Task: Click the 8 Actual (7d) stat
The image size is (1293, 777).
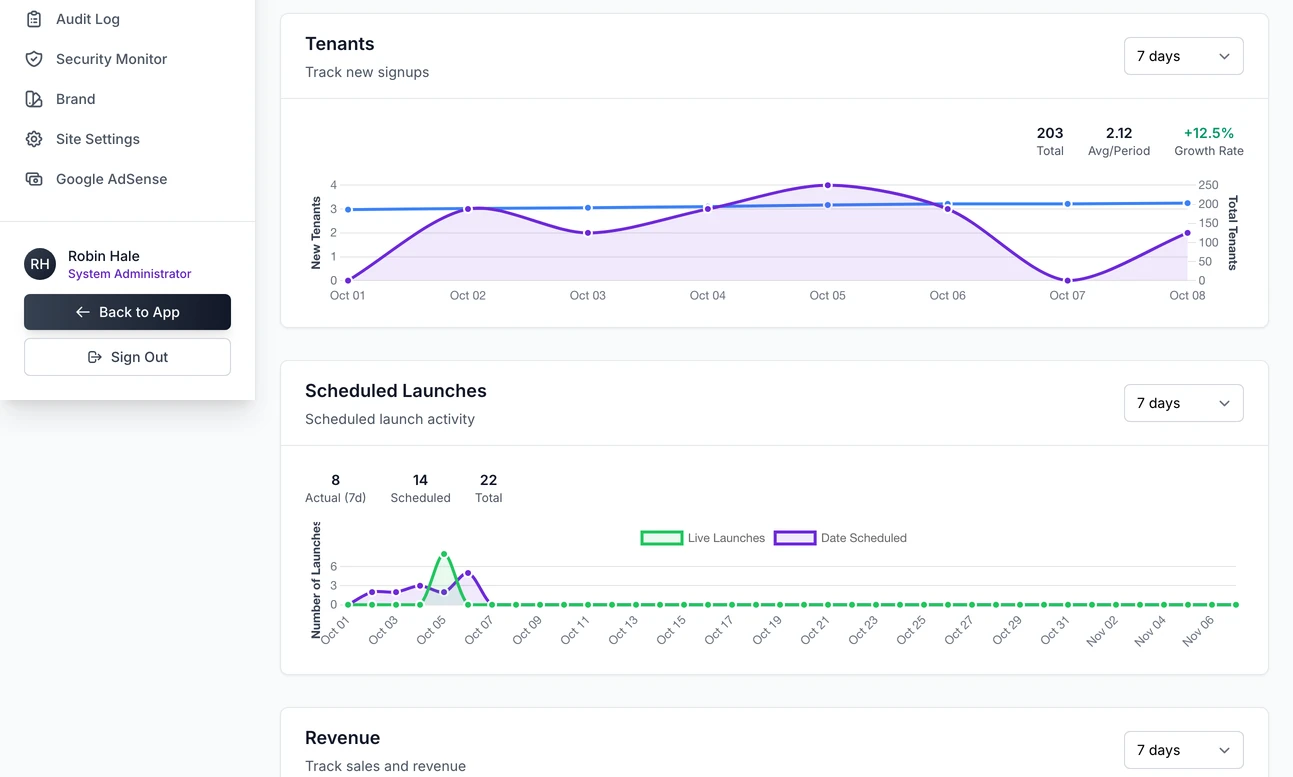Action: 335,488
